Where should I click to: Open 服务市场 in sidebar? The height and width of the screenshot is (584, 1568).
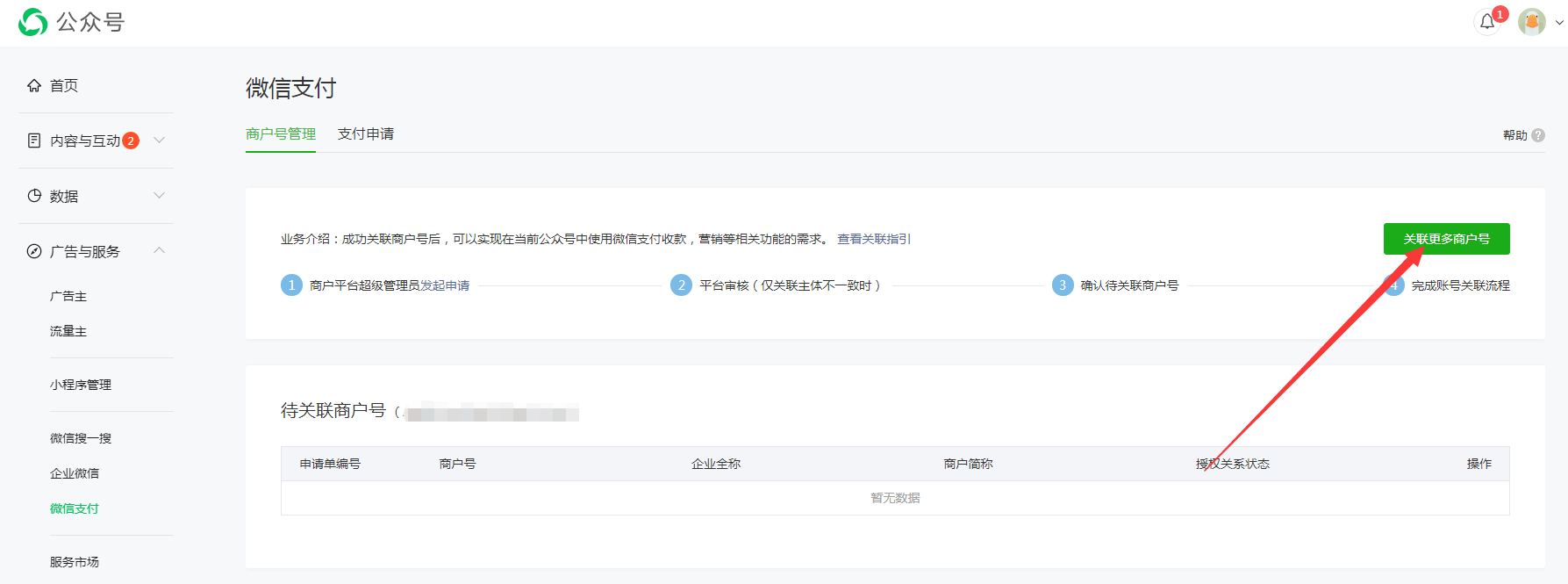pos(75,562)
